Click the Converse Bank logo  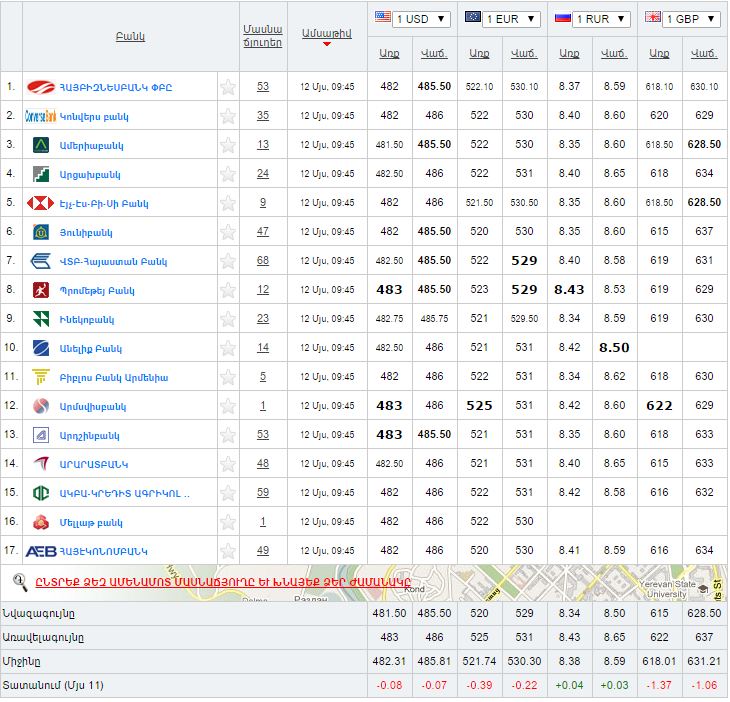point(41,116)
